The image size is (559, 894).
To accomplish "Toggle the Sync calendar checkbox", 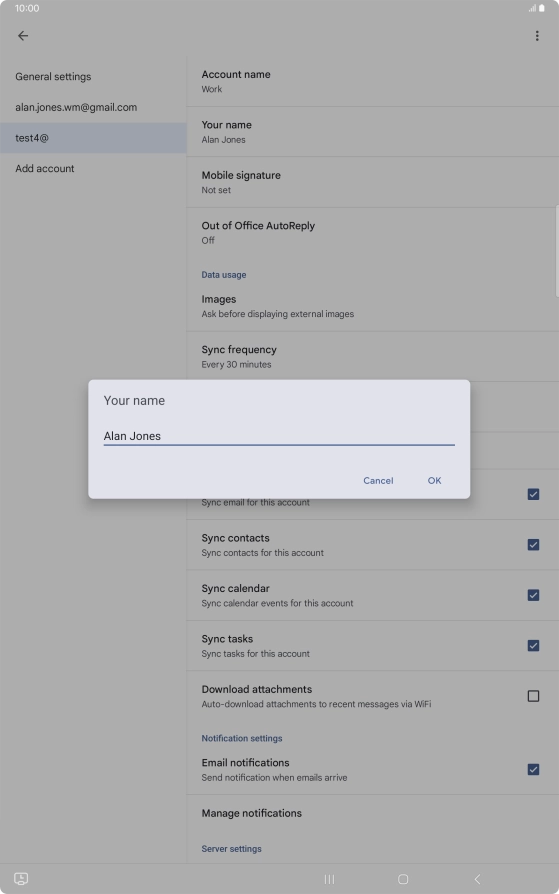I will [533, 595].
